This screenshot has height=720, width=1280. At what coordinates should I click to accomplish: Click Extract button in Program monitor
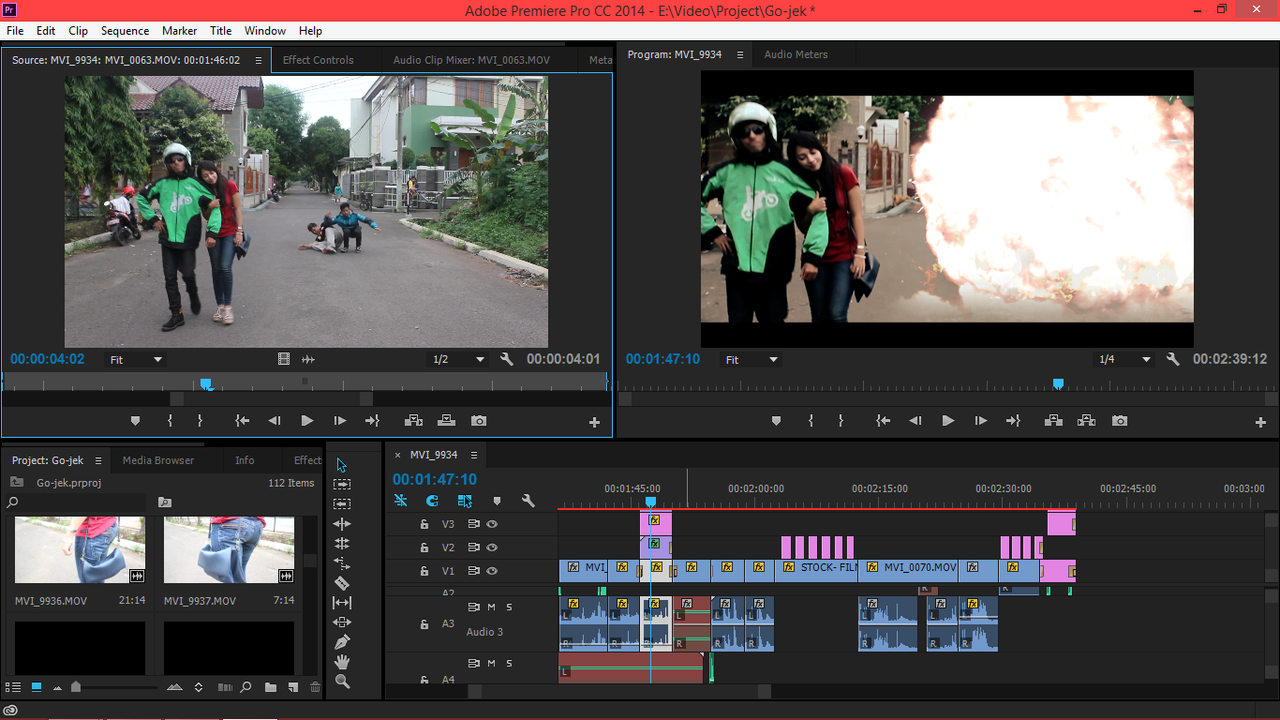pyautogui.click(x=1086, y=421)
